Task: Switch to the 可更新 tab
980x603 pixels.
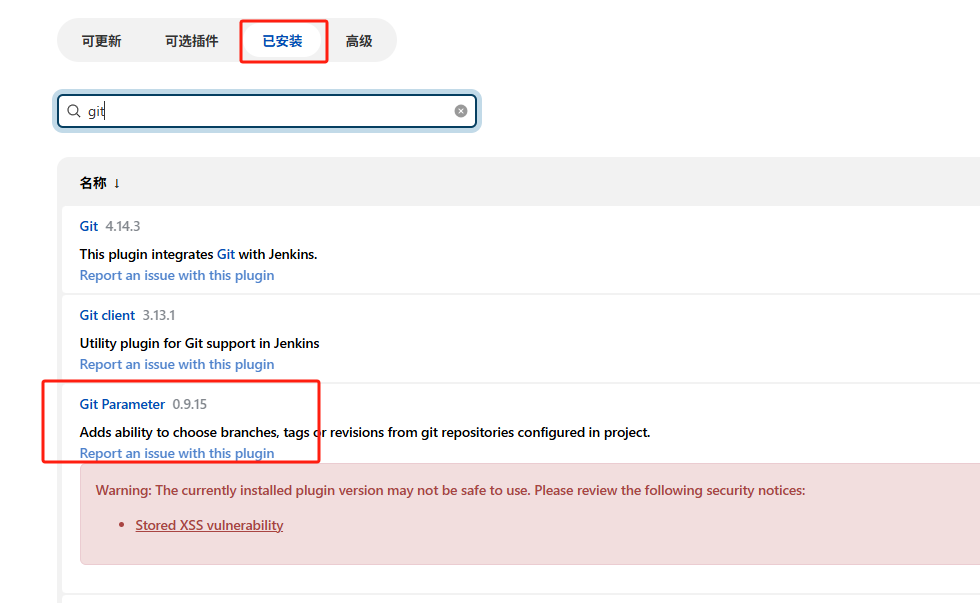Action: click(101, 41)
